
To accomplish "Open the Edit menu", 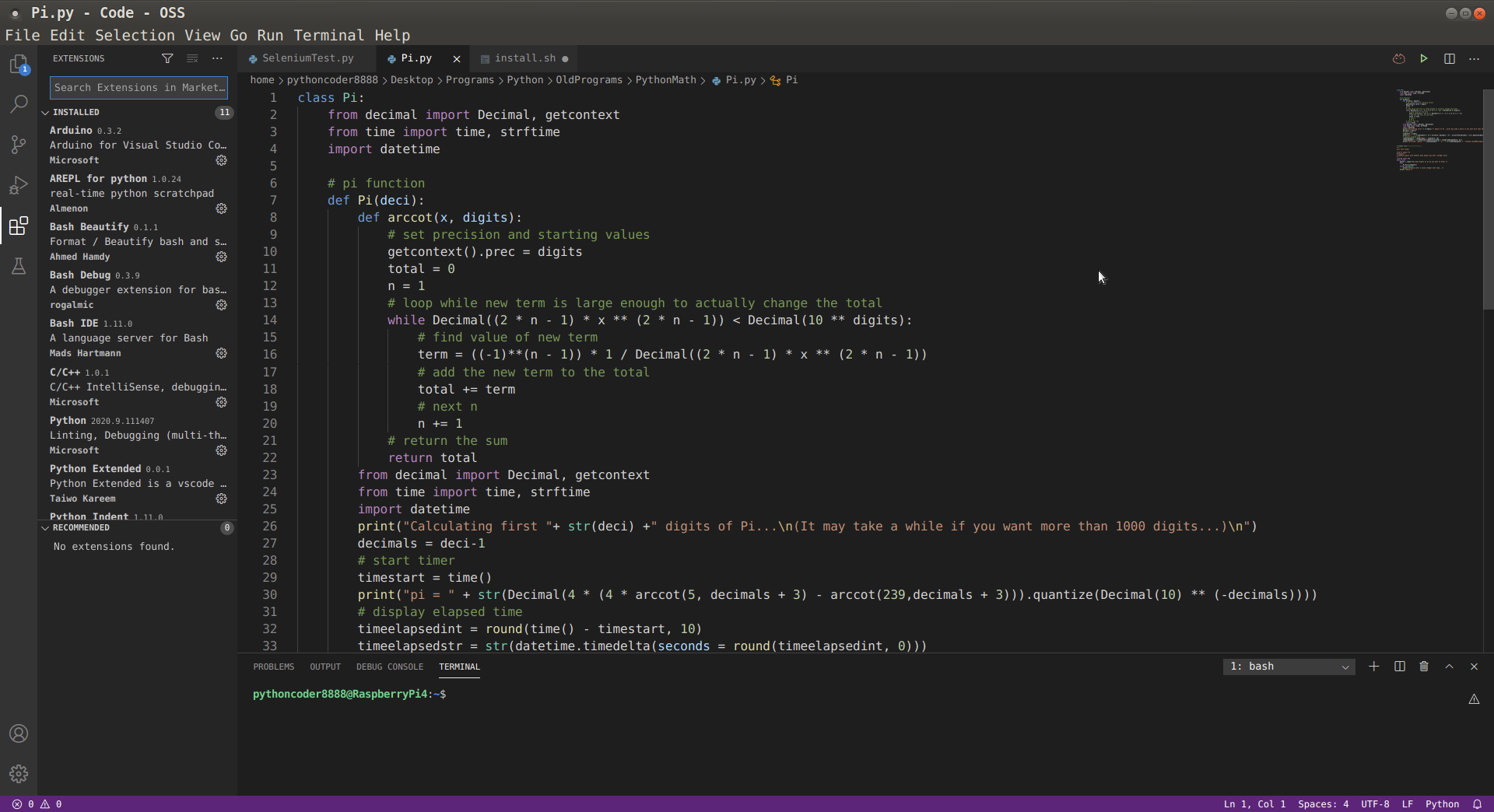I will (x=68, y=35).
